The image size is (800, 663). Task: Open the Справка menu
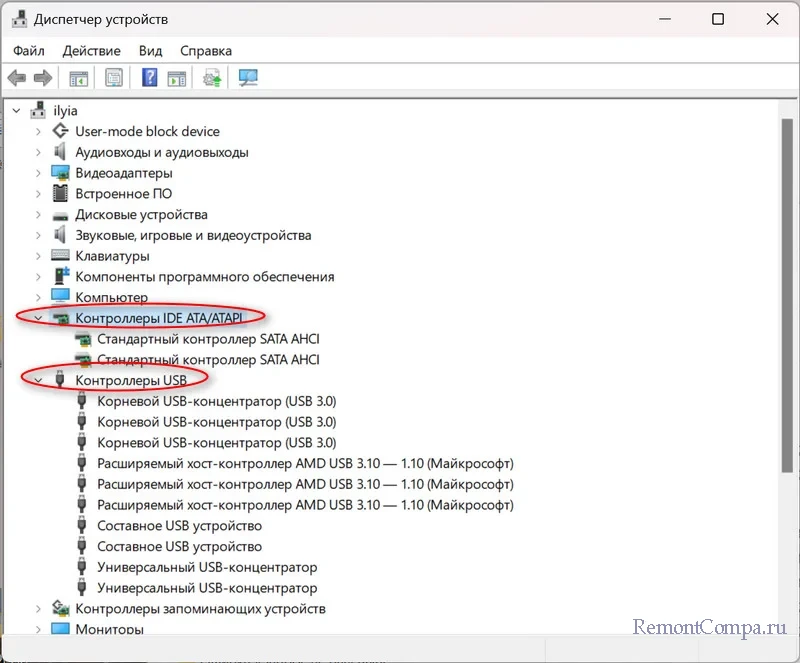(x=205, y=50)
